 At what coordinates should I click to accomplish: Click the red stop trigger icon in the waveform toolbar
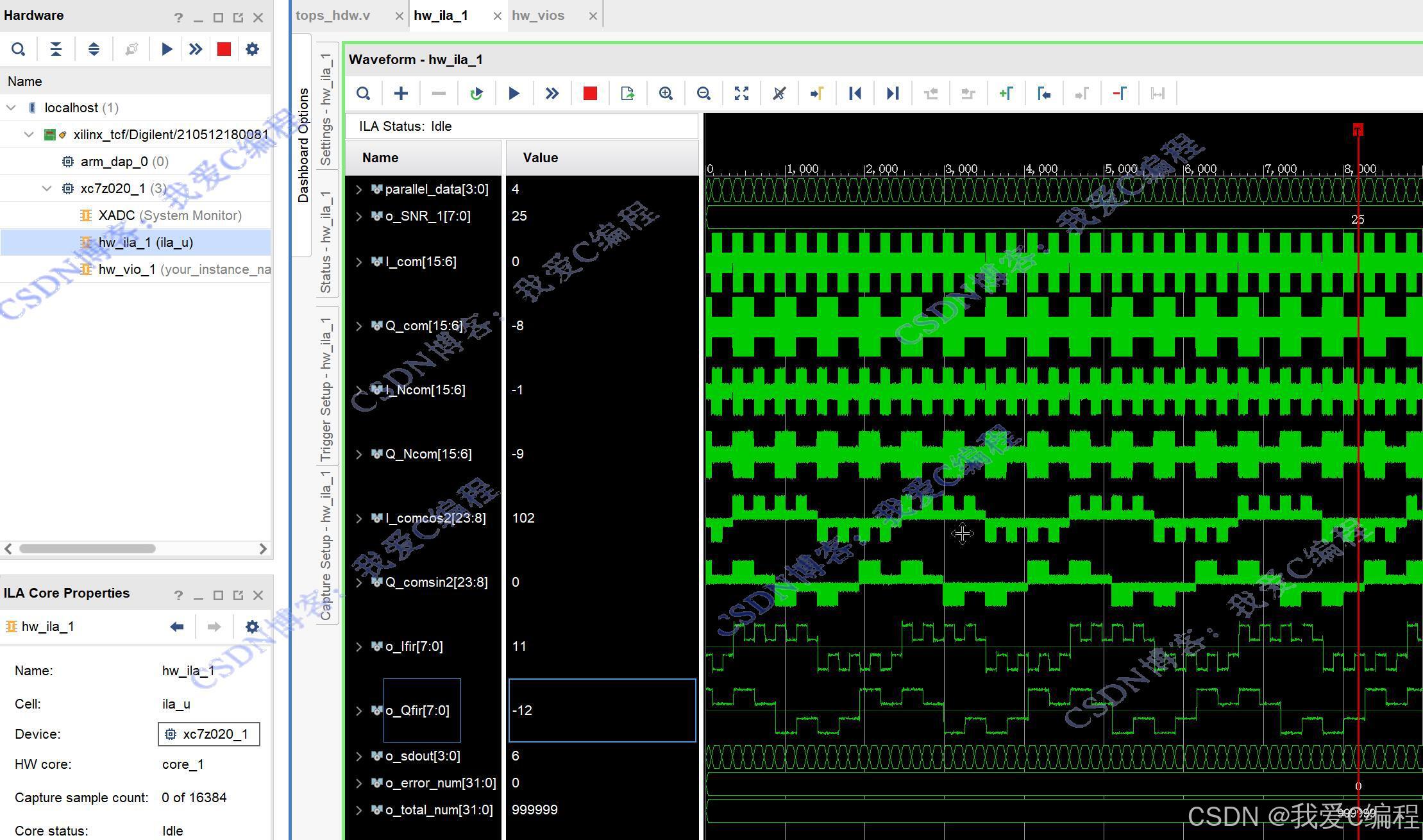click(590, 94)
